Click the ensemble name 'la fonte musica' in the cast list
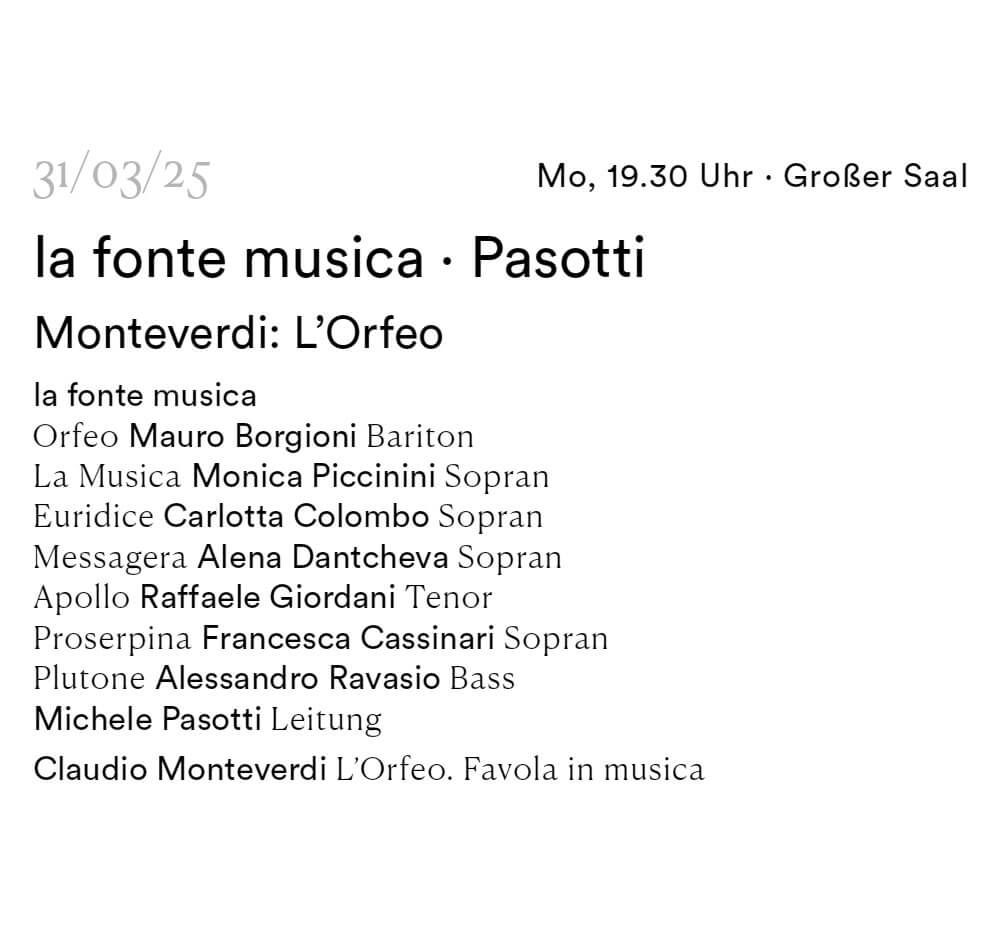1001x930 pixels. tap(146, 395)
